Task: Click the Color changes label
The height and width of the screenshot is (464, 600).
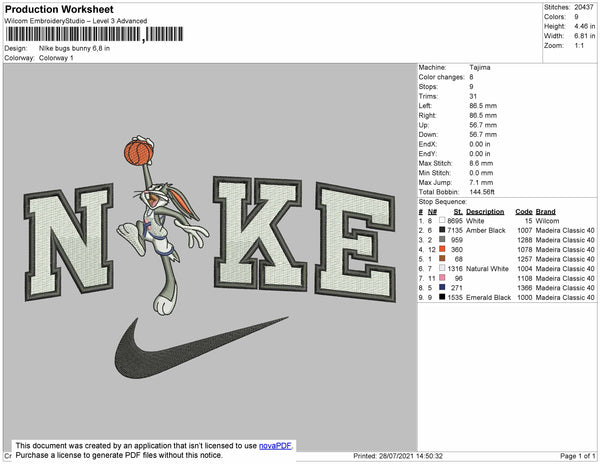Action: click(441, 77)
